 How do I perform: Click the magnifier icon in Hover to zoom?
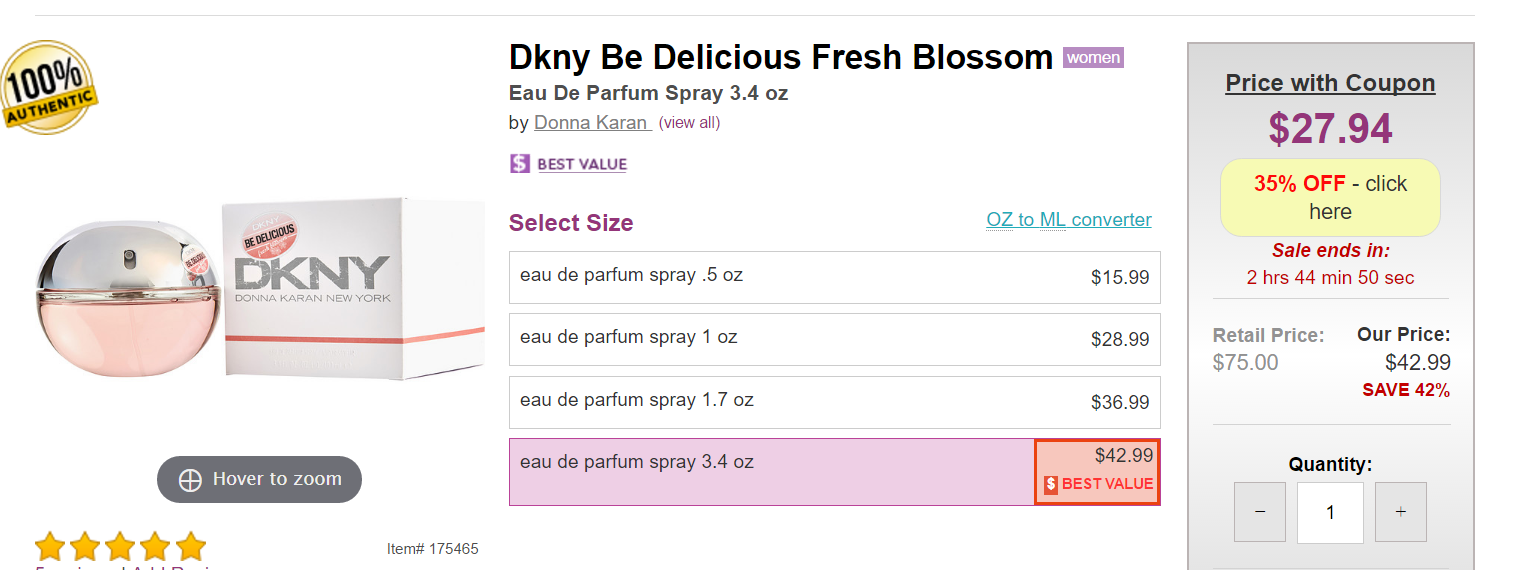(190, 480)
